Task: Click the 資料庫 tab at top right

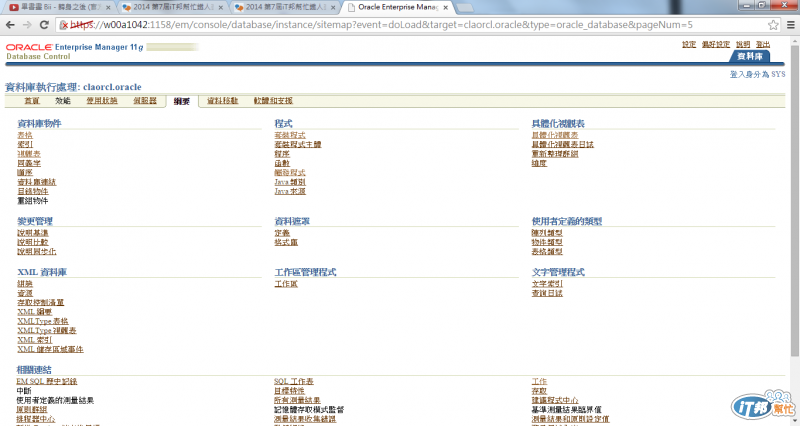Action: click(x=749, y=56)
